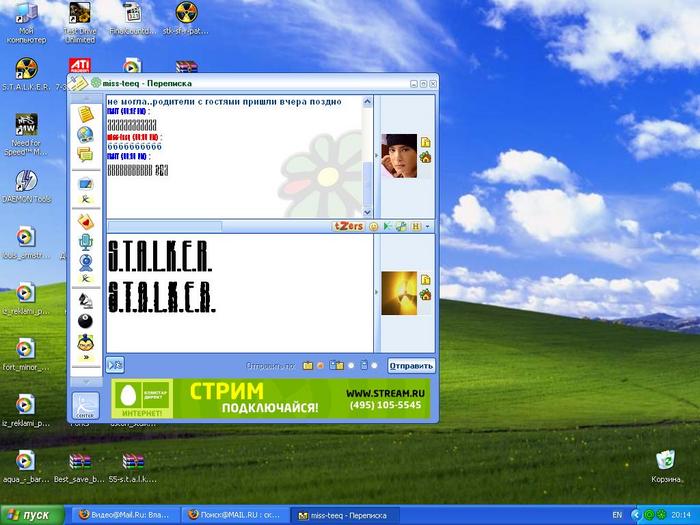Screen dimensions: 700x525
Task: Collapse contact avatar panel arrow
Action: 376,156
